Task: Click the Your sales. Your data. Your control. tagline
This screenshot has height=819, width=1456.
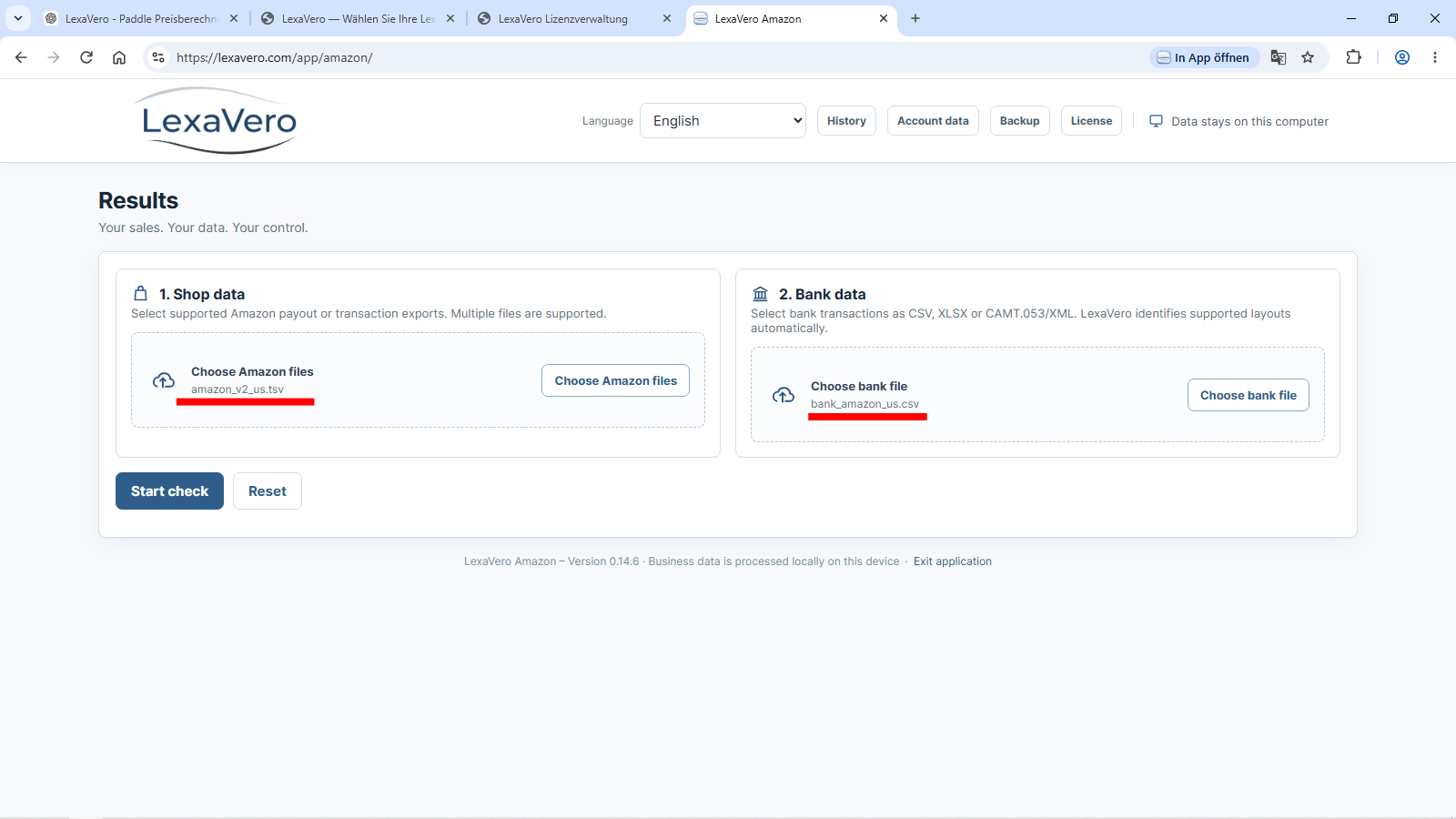Action: pos(203,227)
